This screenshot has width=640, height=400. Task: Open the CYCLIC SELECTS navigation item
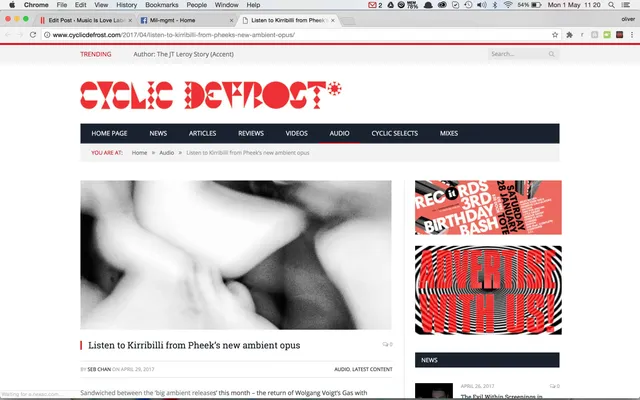tap(395, 133)
